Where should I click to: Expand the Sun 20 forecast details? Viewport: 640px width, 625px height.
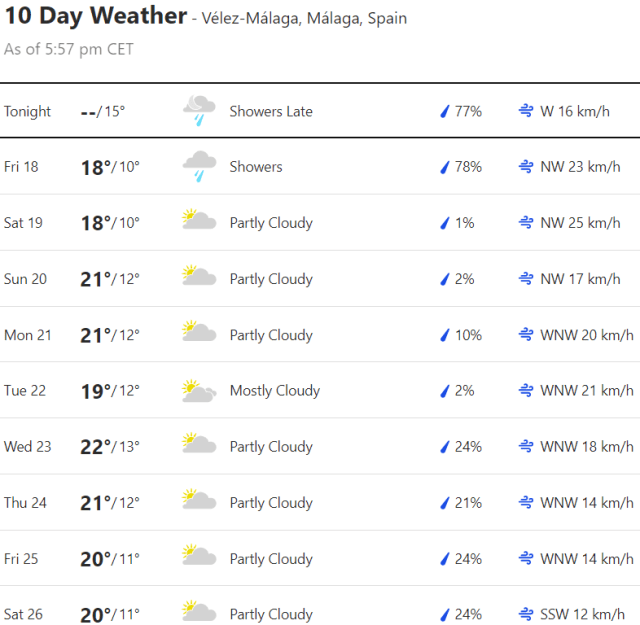coord(320,279)
